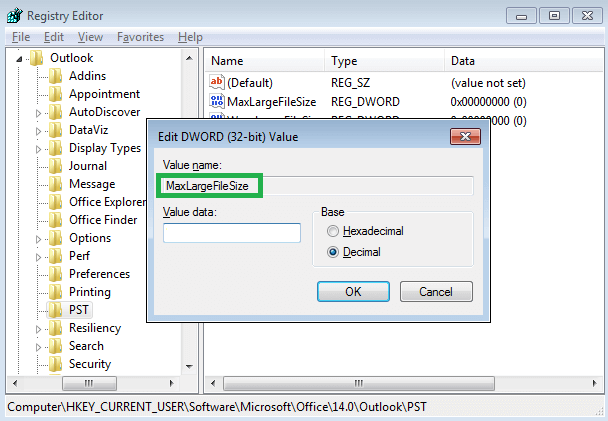Select the MaxLargeFileSize row name in list
Screen dimensions: 608x421
[271, 102]
